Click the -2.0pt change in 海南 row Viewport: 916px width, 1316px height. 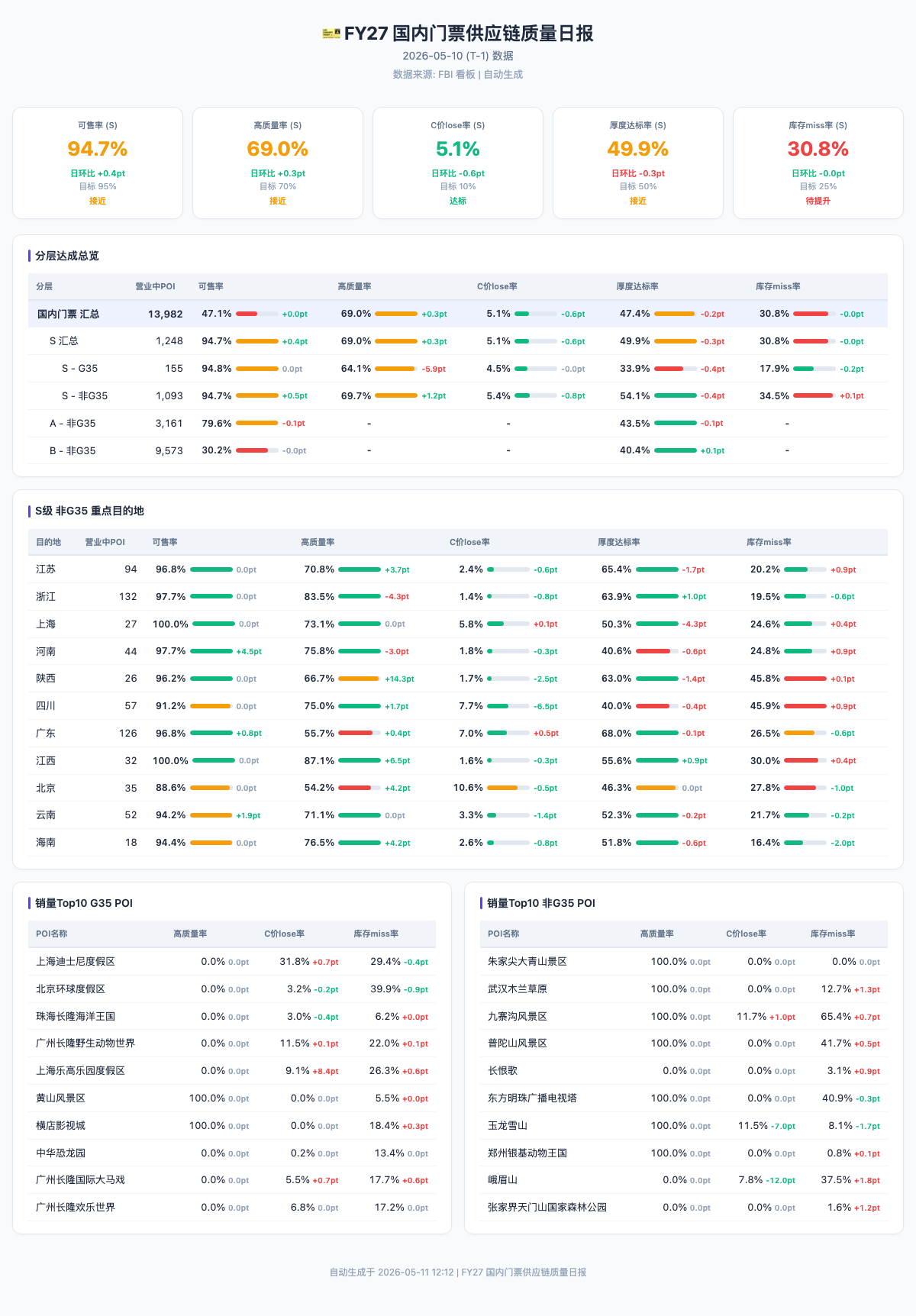pos(843,843)
